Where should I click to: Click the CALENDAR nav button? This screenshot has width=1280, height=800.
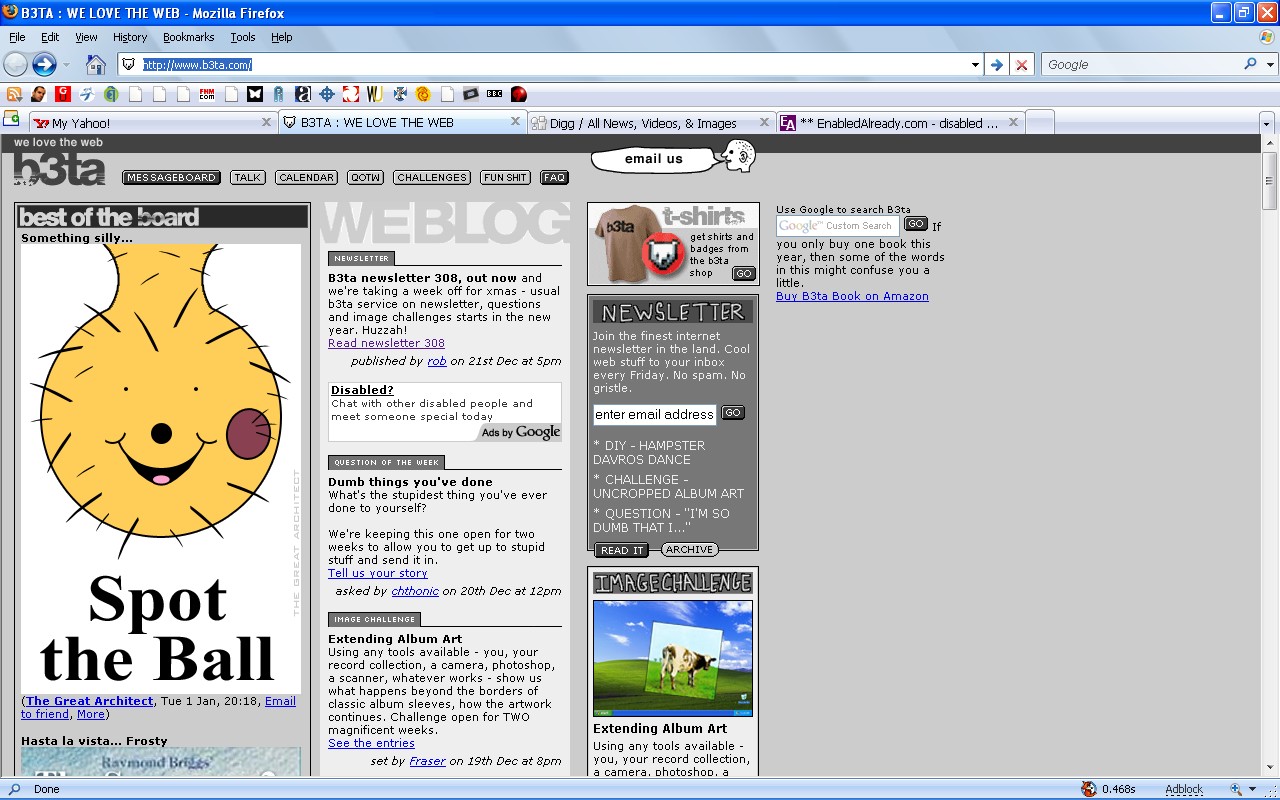306,178
